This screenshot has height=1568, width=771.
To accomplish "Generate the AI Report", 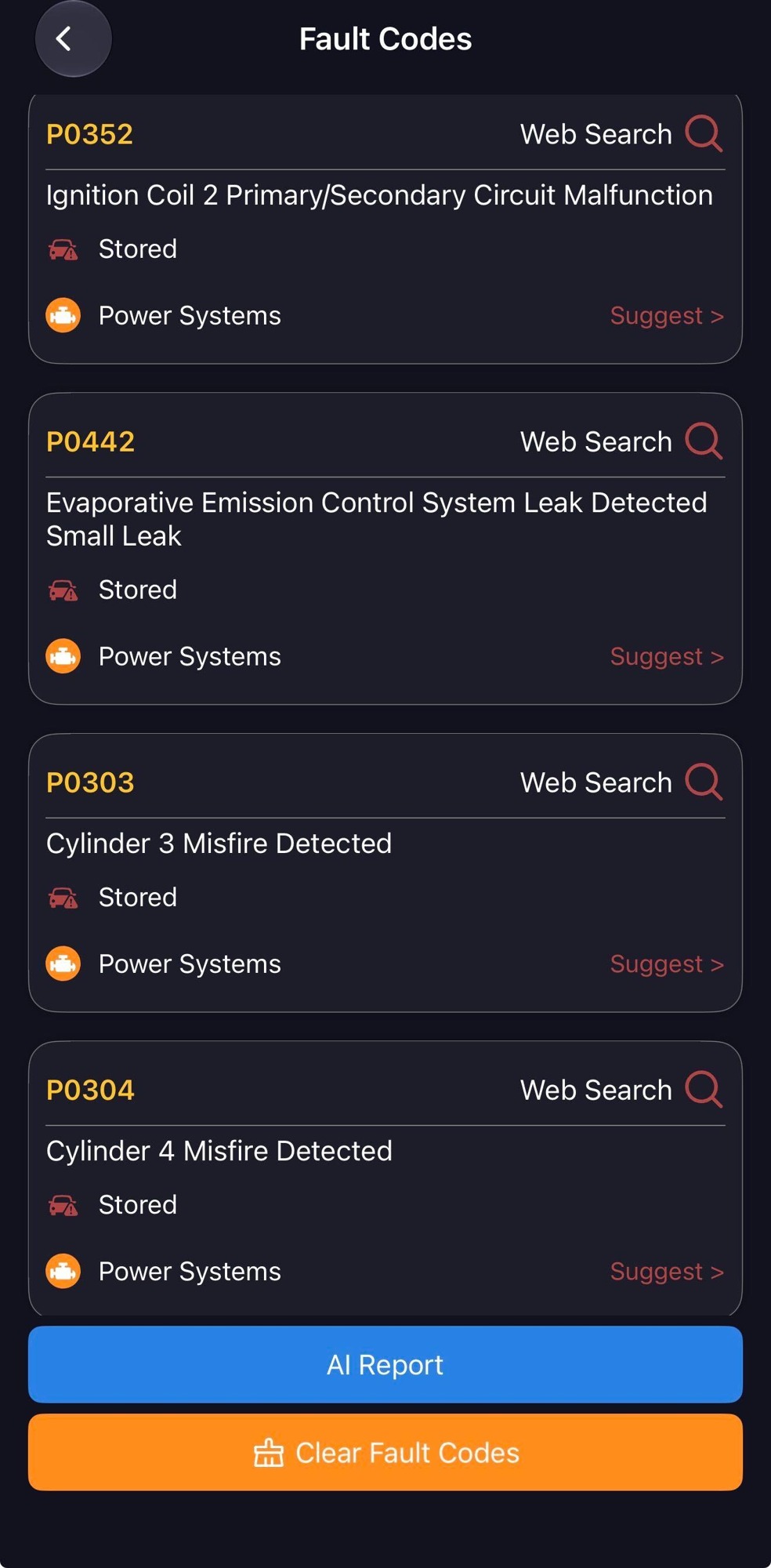I will (385, 1364).
